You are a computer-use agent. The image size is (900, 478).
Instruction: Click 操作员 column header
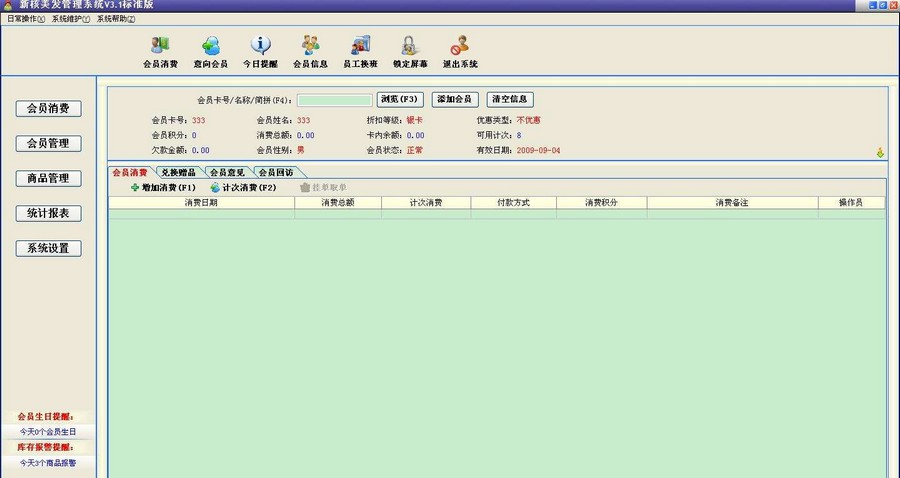tap(851, 203)
